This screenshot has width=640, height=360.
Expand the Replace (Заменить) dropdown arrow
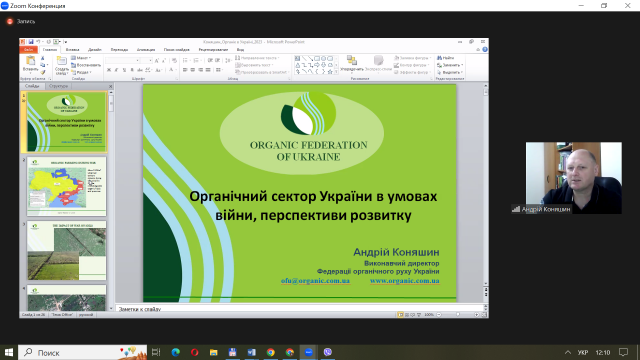(462, 65)
